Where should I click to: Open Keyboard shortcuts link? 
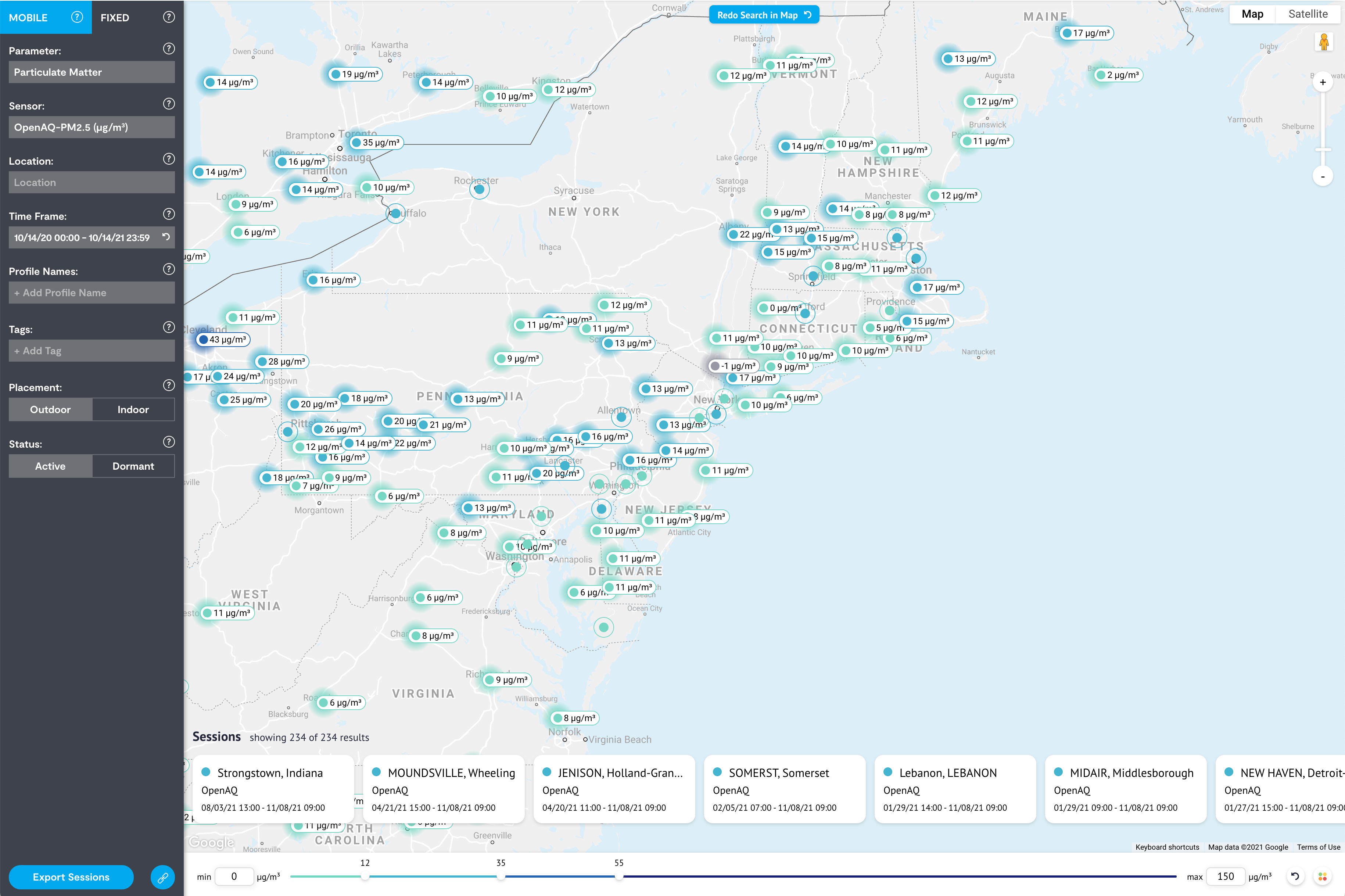coord(1167,847)
